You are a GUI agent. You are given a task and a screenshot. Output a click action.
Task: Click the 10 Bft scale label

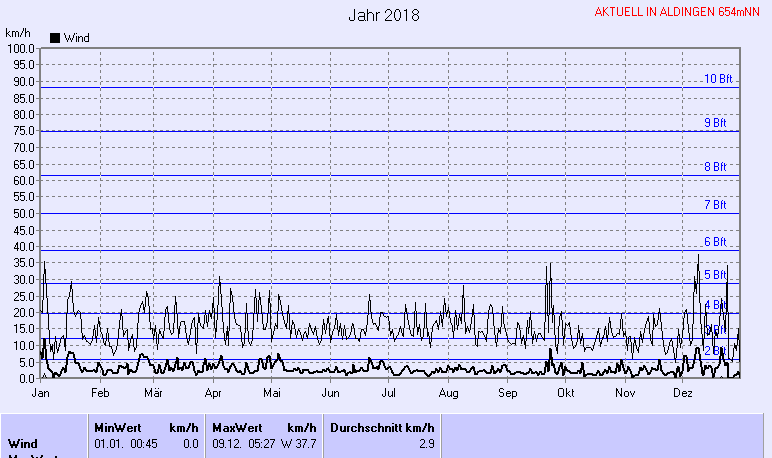(x=717, y=79)
